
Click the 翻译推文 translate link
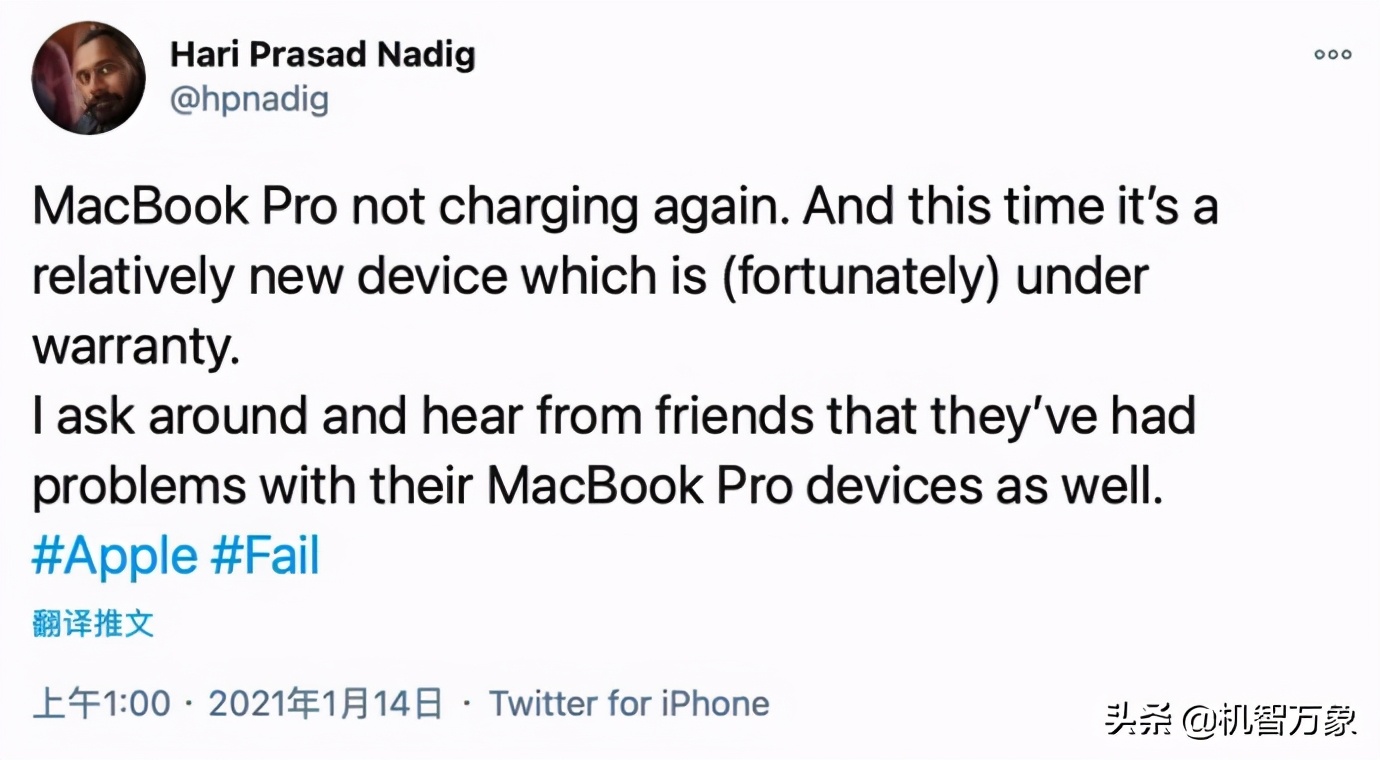93,622
